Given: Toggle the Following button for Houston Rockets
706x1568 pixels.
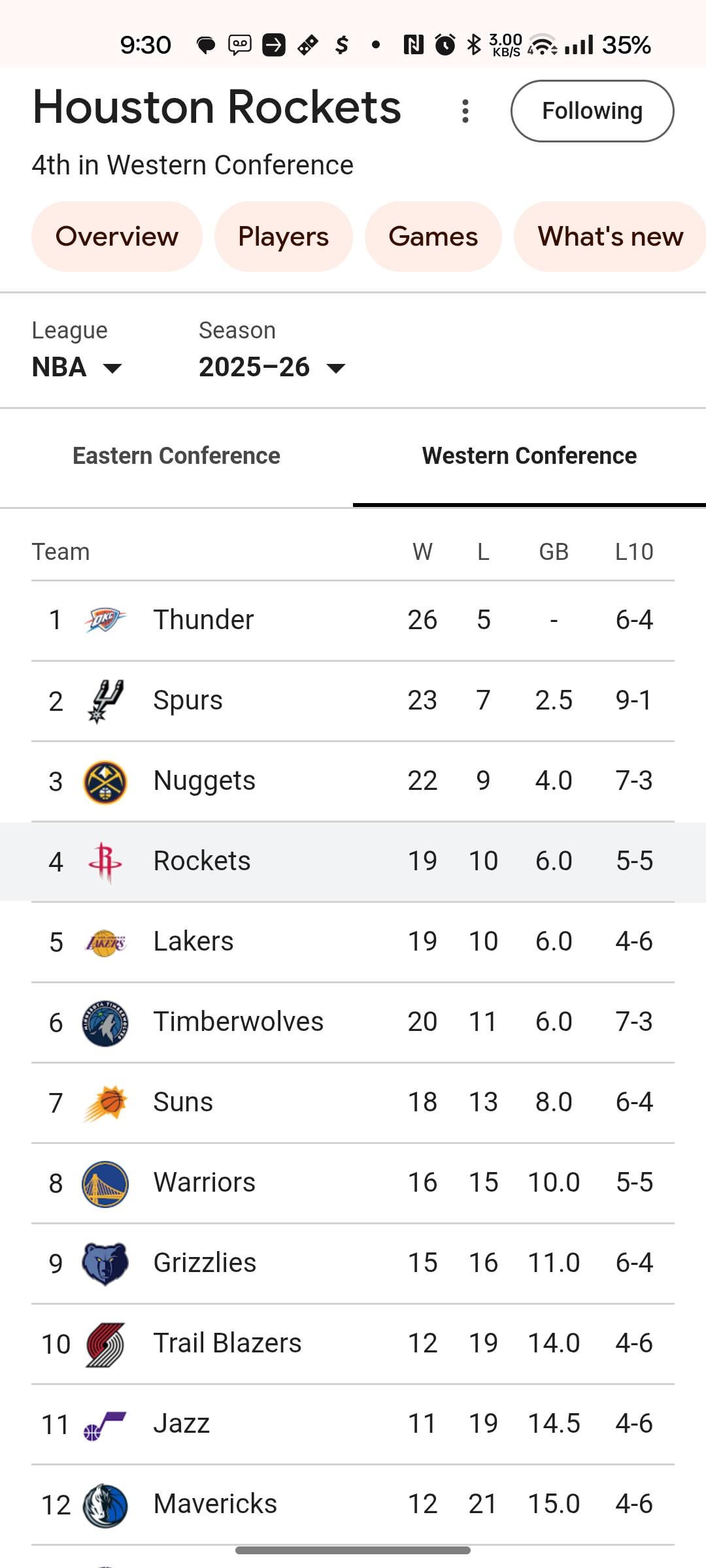Looking at the screenshot, I should click(x=592, y=111).
